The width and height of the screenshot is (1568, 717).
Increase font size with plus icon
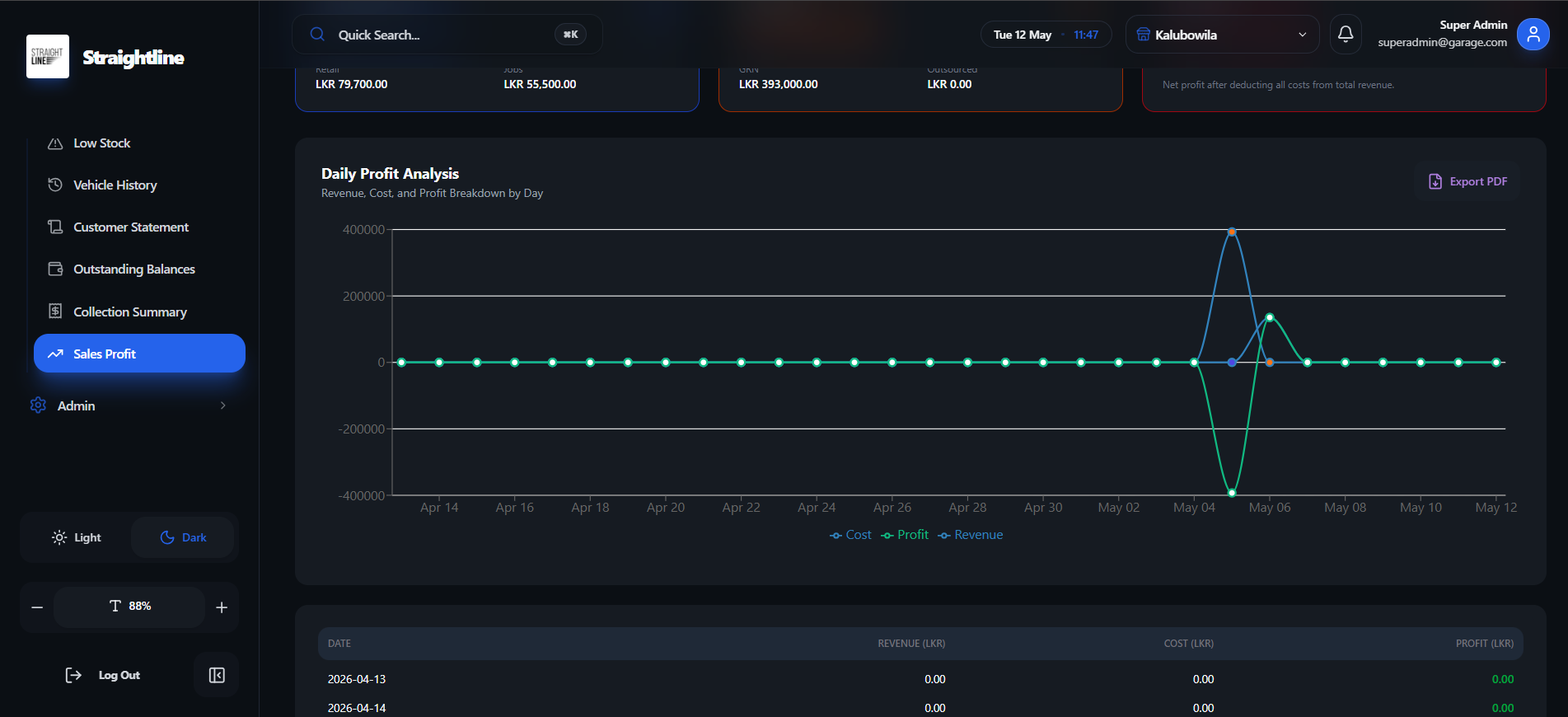click(222, 607)
